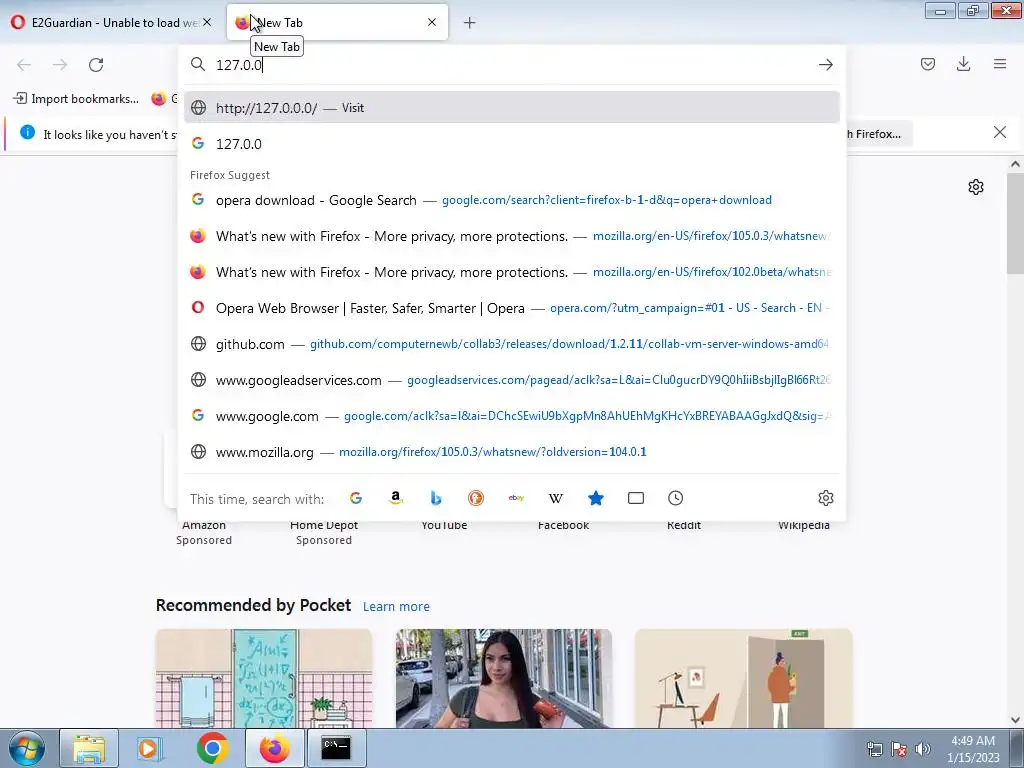Click the Import bookmarks button
1024x768 pixels.
point(76,99)
